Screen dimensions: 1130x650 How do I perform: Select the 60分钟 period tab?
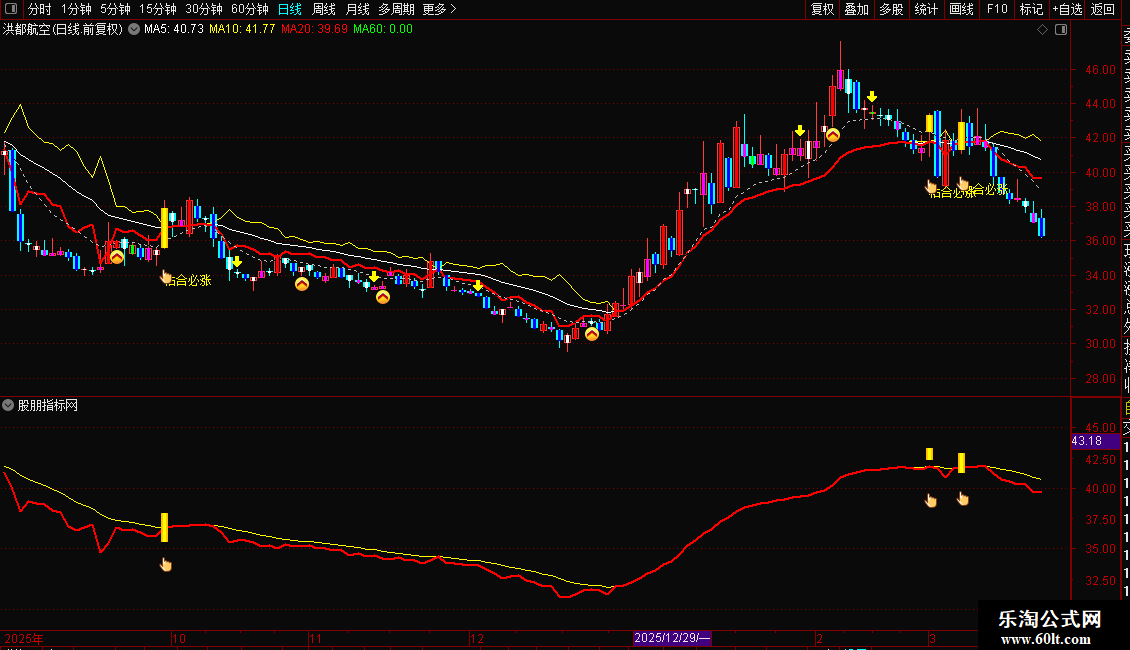point(250,9)
